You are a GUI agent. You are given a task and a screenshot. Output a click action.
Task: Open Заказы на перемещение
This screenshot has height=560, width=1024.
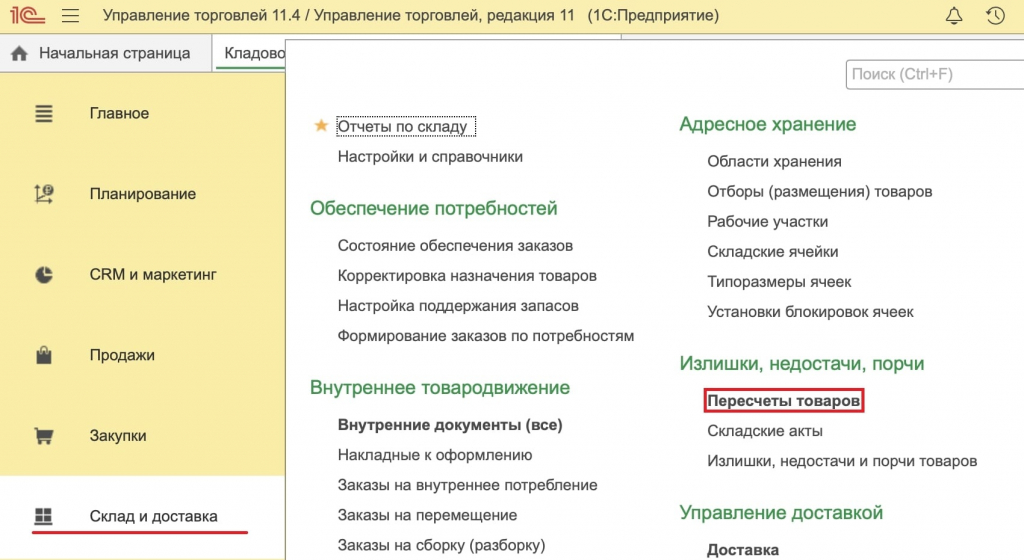pos(427,515)
